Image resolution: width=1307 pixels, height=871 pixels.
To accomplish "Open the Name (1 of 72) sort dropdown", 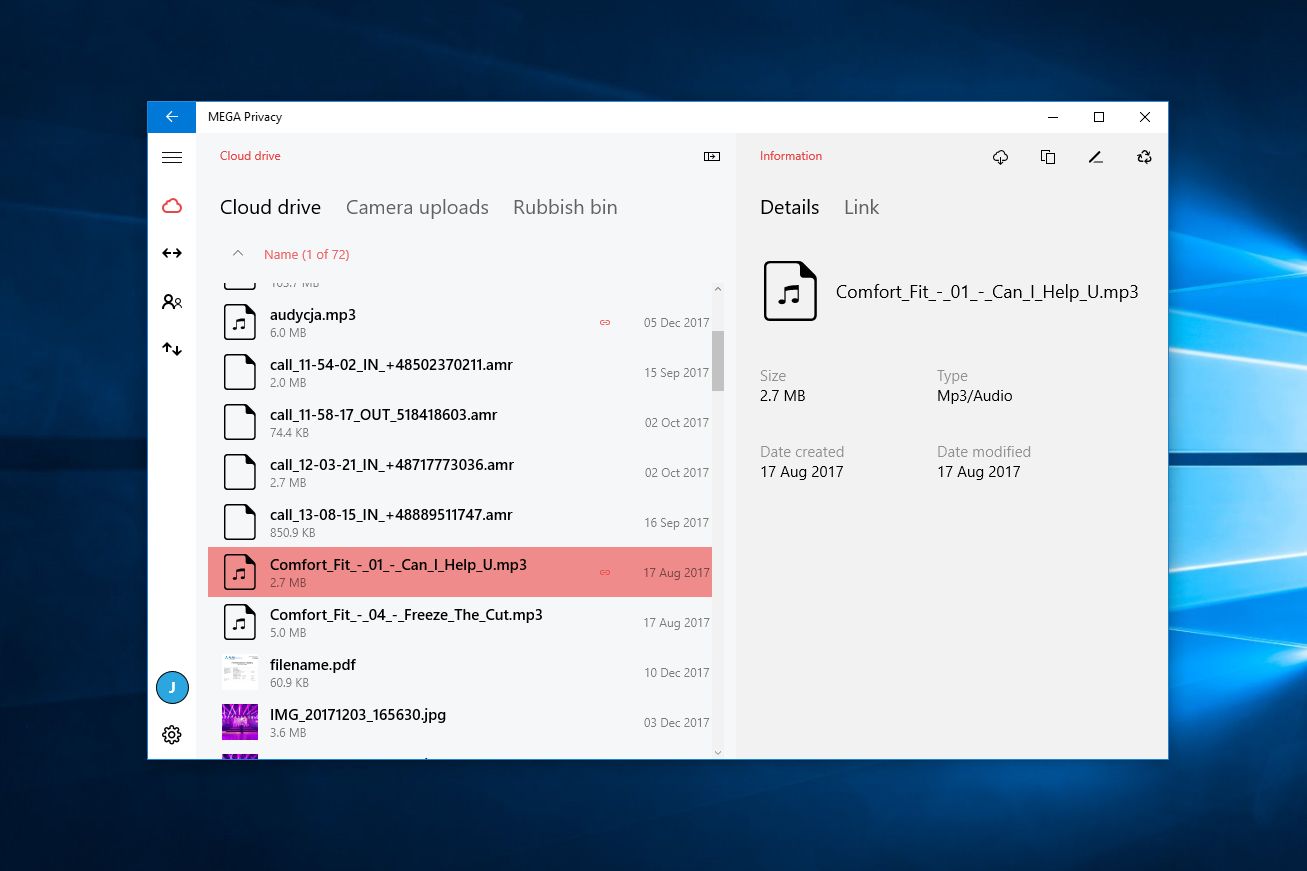I will tap(306, 255).
